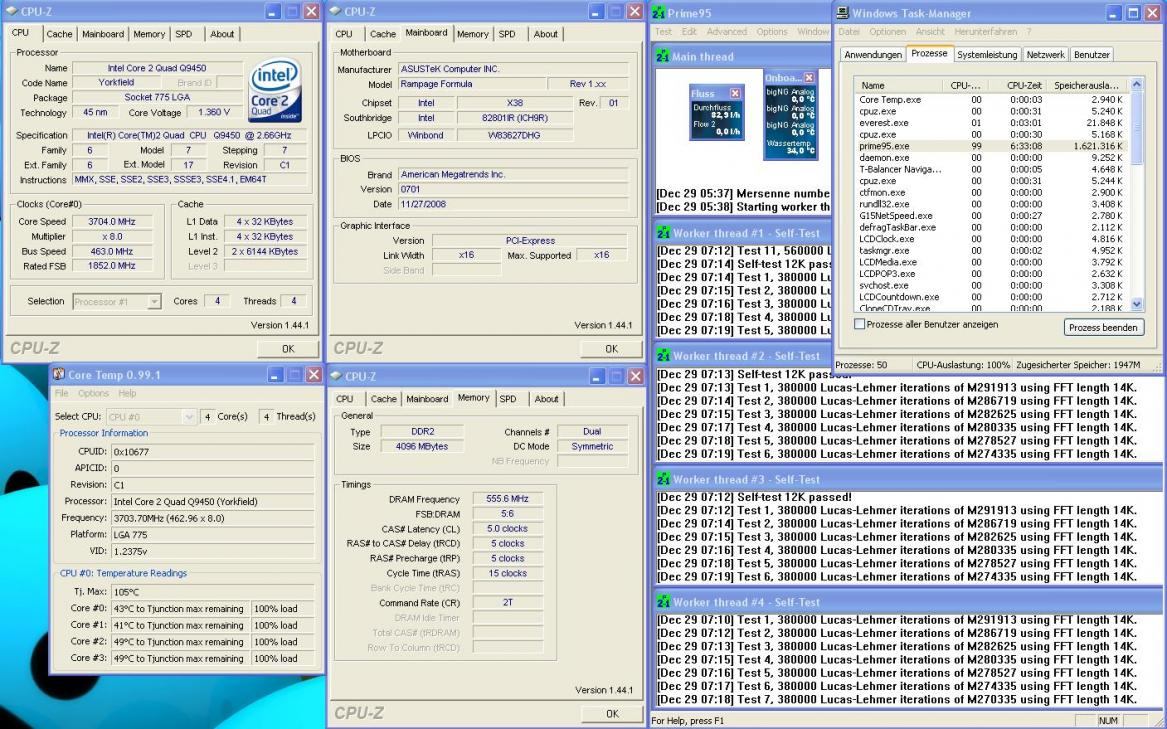Viewport: 1167px width, 729px height.
Task: Open Core Temp File menu
Action: 62,393
